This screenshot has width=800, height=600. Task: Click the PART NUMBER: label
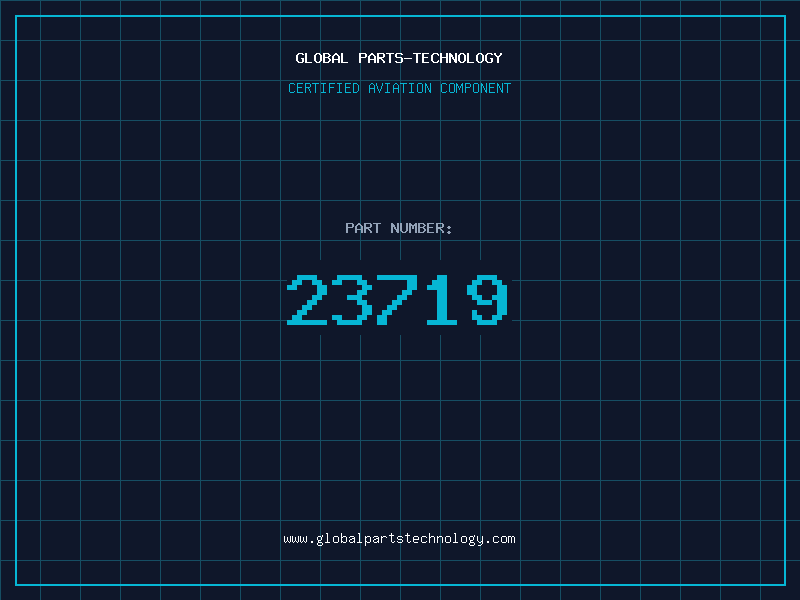coord(399,228)
